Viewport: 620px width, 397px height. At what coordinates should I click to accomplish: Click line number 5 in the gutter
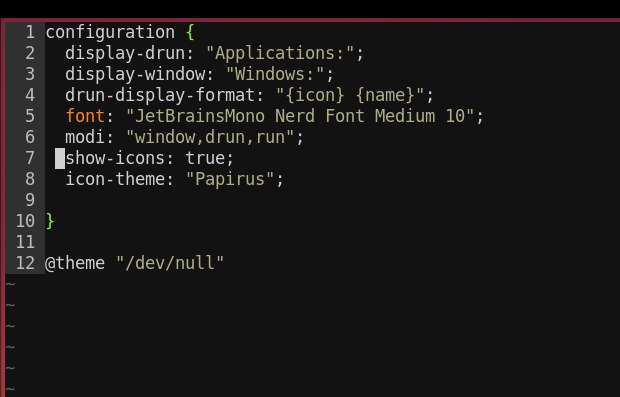point(30,116)
